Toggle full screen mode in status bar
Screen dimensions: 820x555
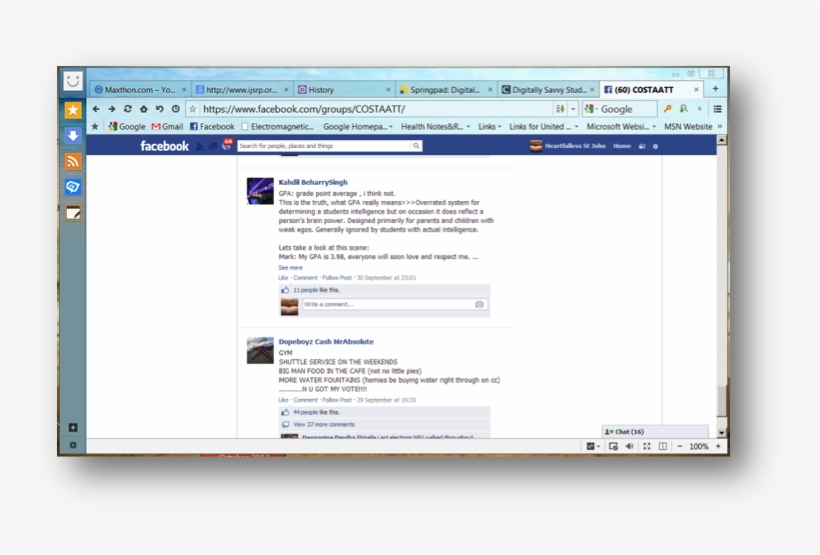tap(647, 446)
